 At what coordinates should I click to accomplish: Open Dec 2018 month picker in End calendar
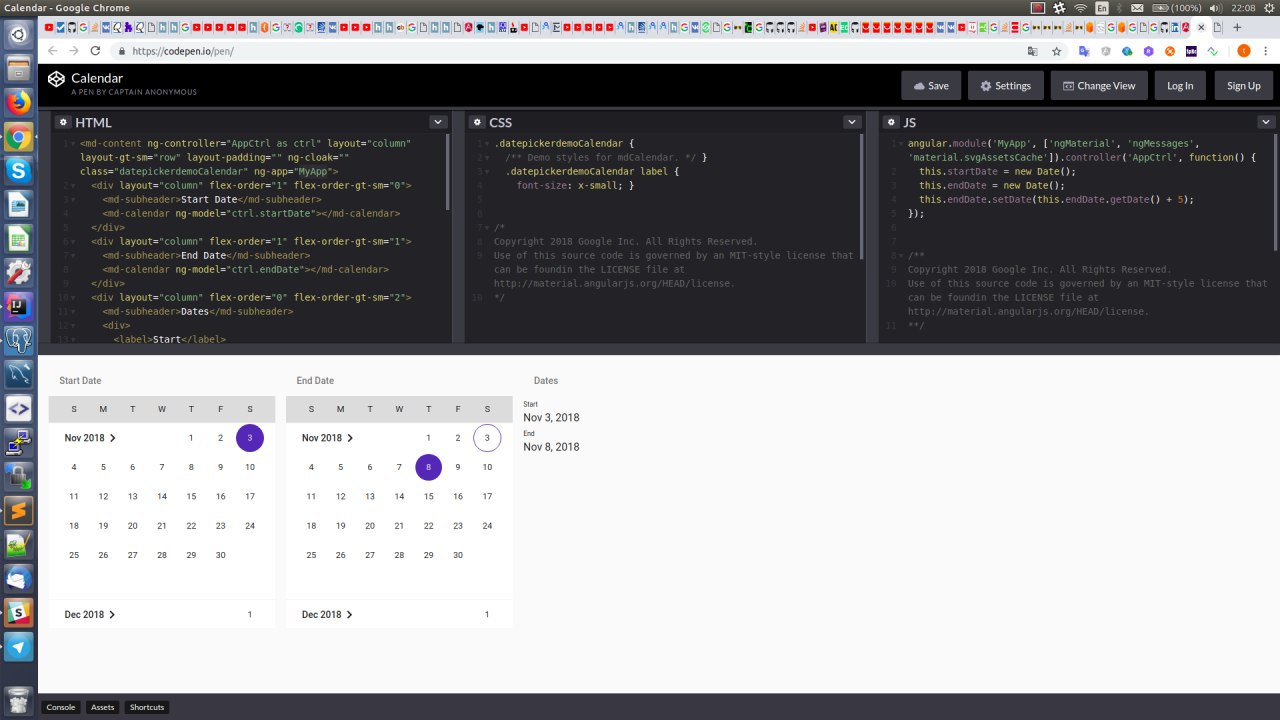[327, 615]
